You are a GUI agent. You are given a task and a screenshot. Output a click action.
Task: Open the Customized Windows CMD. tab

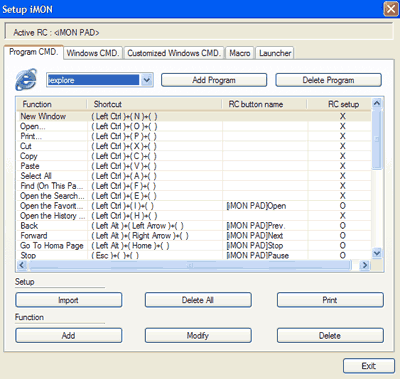(174, 53)
